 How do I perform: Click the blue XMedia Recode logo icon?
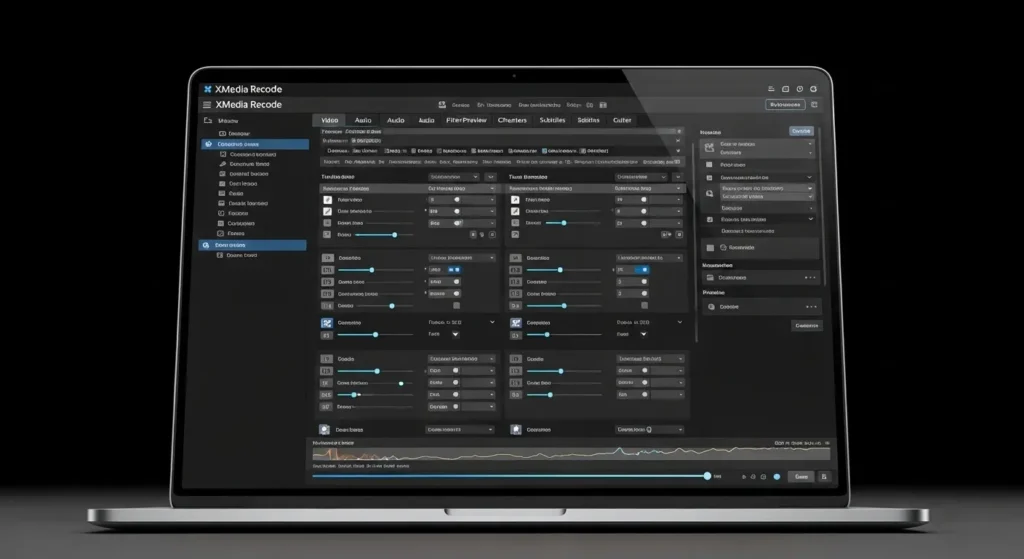(207, 89)
